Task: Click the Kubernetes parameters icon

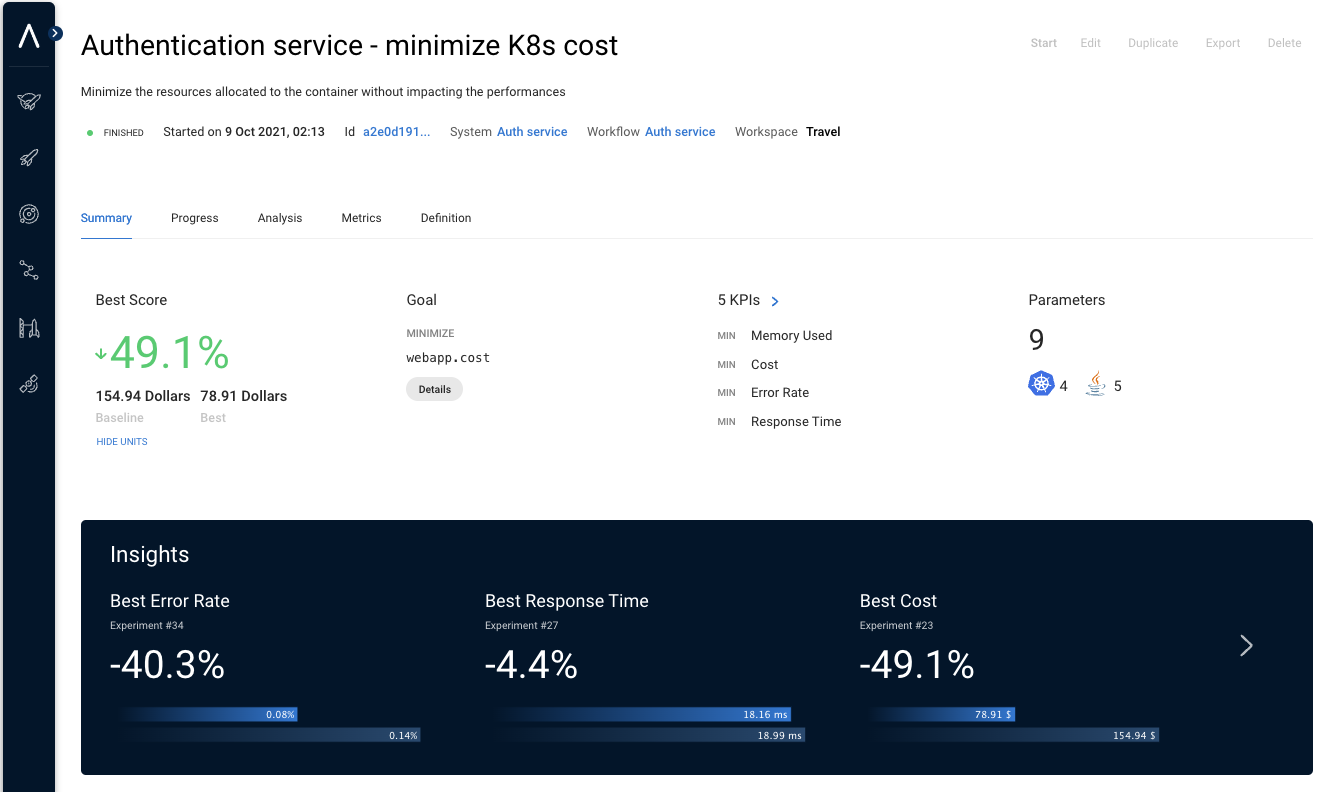Action: [x=1042, y=384]
